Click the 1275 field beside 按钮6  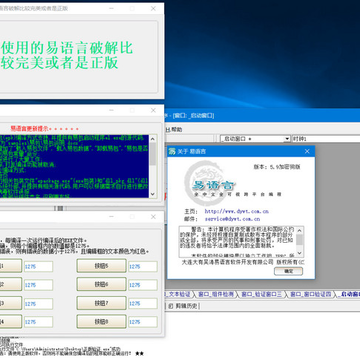143,285
